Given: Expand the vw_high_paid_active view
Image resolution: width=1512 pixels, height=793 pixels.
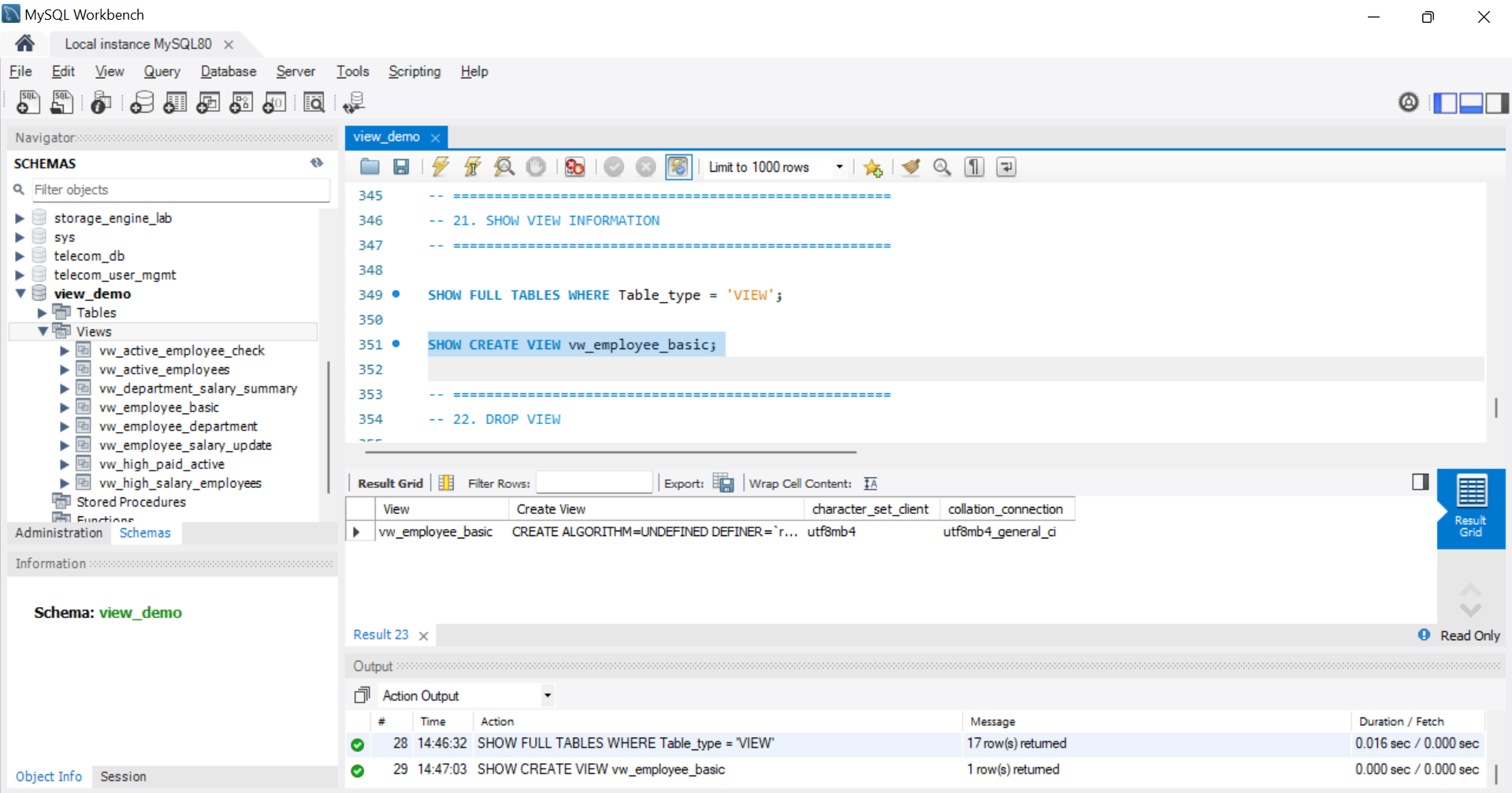Looking at the screenshot, I should click(x=65, y=464).
